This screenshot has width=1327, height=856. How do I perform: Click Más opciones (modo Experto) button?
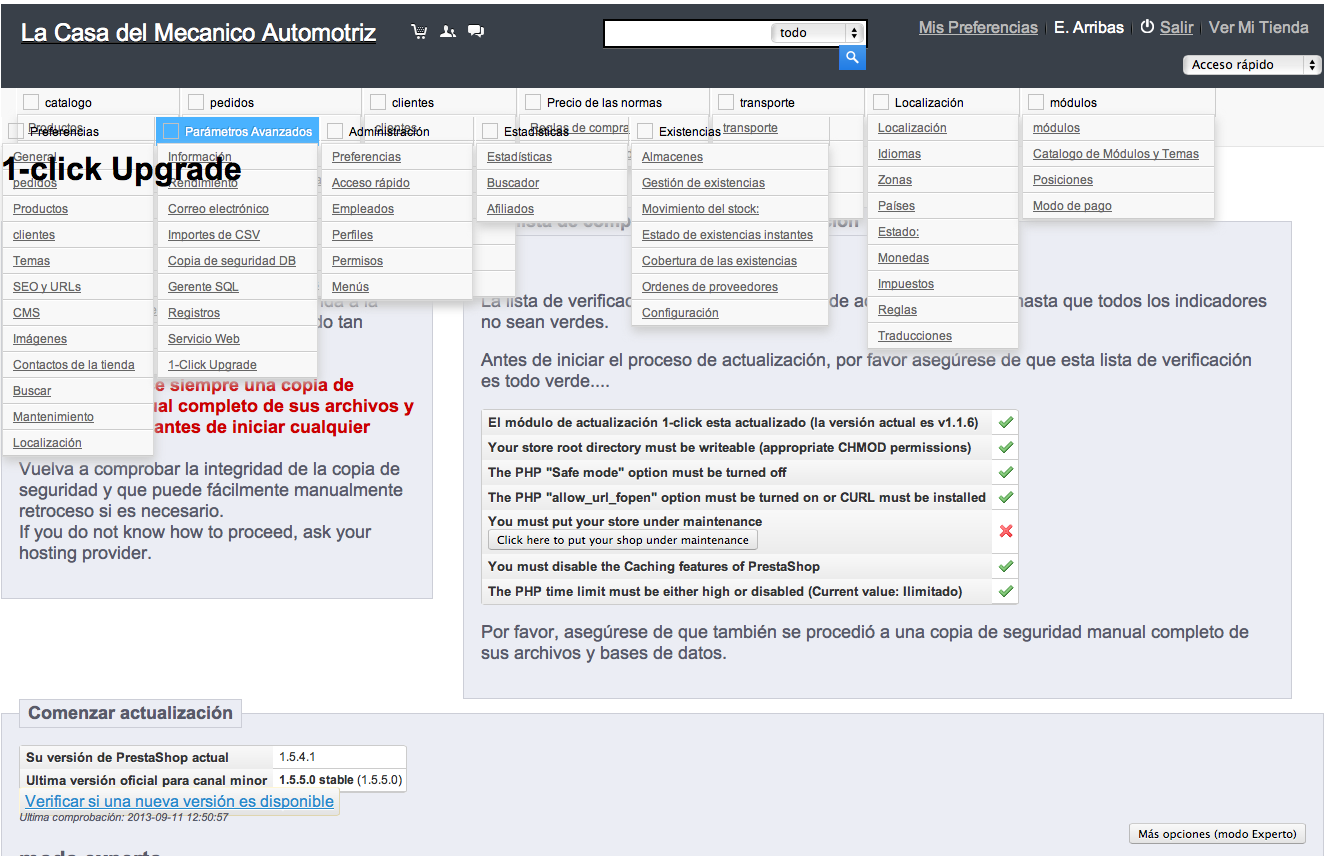[x=1218, y=834]
